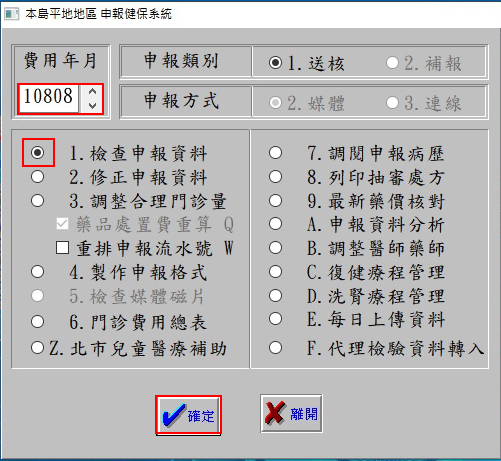Click the blue checkmark 確定 button
501x461 pixels.
(x=188, y=415)
